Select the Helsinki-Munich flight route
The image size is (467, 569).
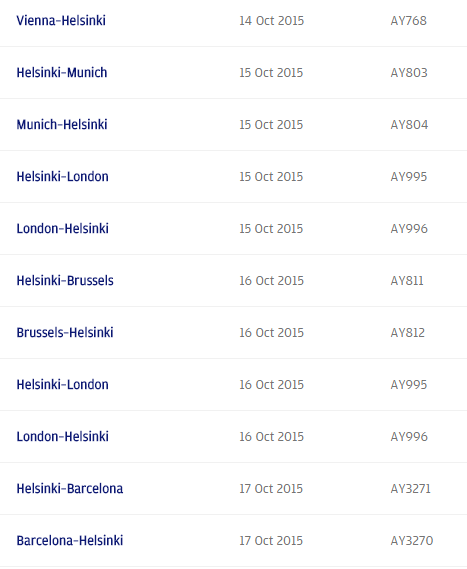point(62,73)
